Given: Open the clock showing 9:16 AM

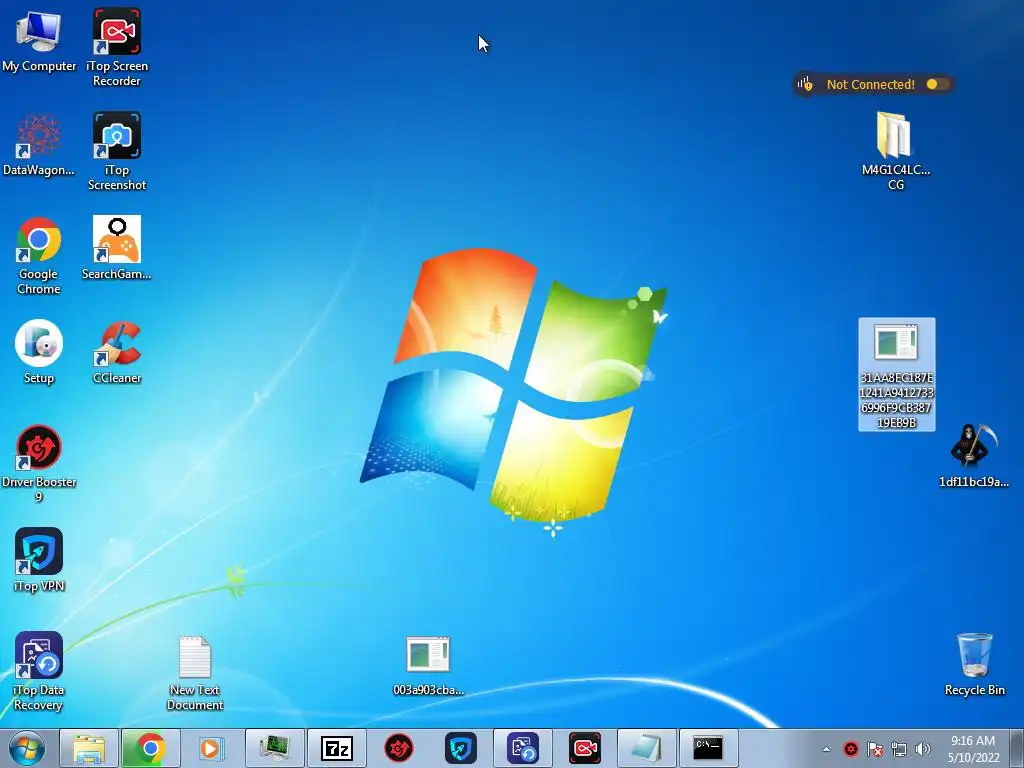Looking at the screenshot, I should (x=973, y=749).
